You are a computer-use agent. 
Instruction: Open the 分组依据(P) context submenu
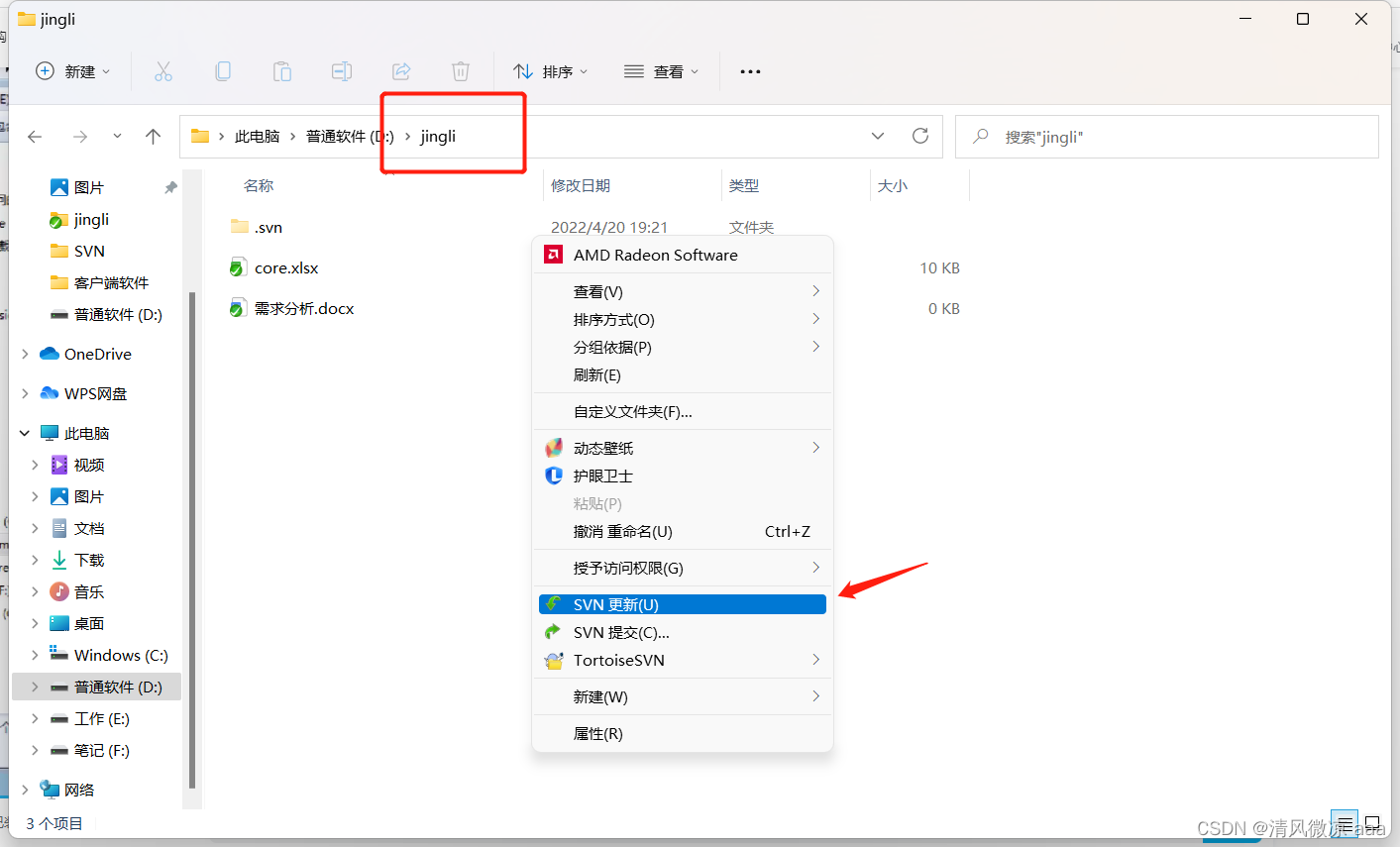coord(684,347)
